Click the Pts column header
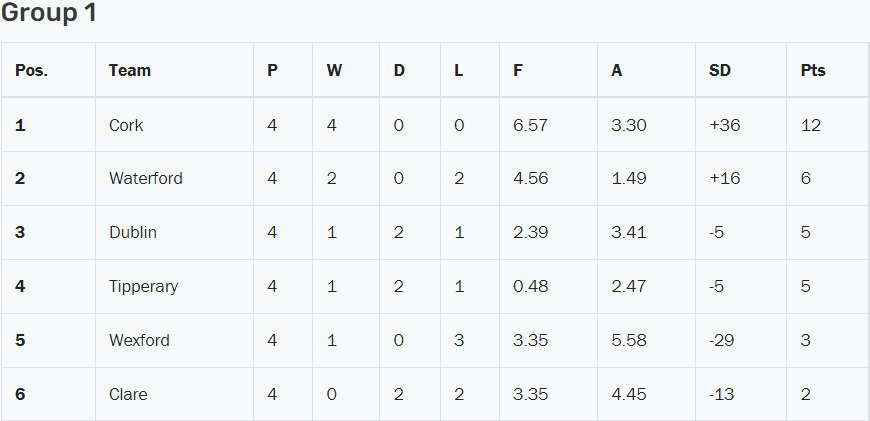The width and height of the screenshot is (870, 421). (813, 70)
